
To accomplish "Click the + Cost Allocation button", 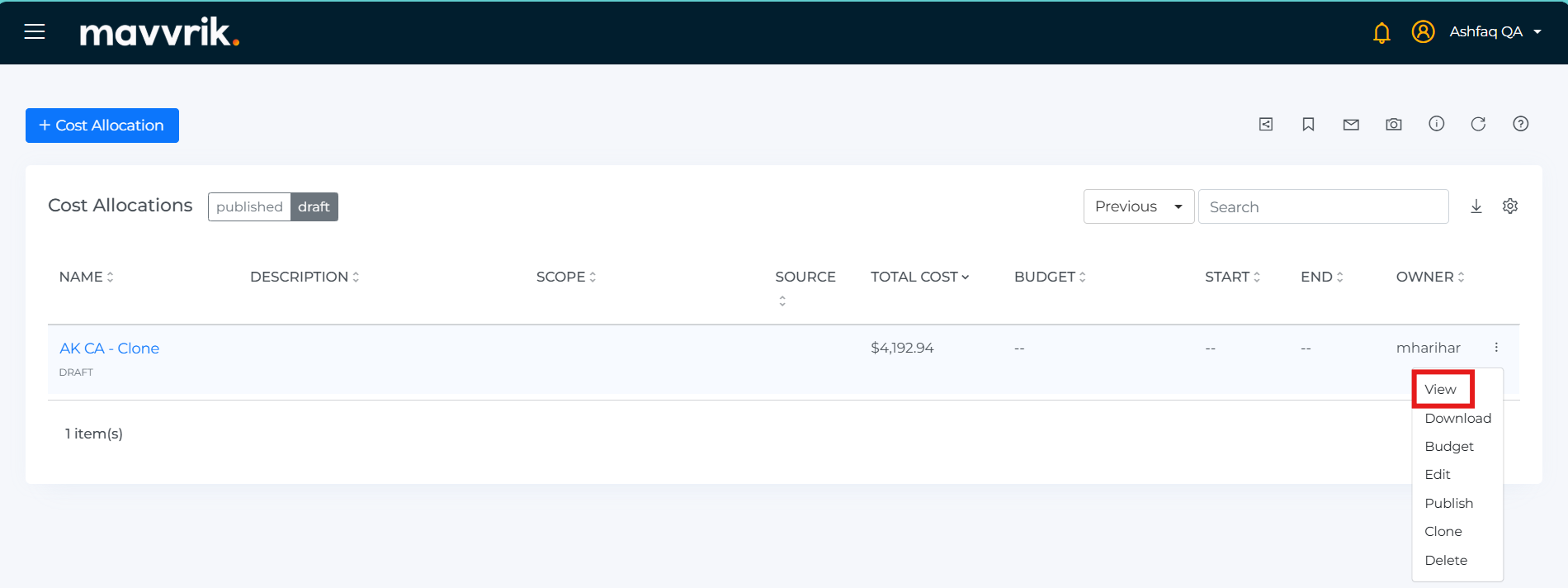I will pyautogui.click(x=102, y=126).
